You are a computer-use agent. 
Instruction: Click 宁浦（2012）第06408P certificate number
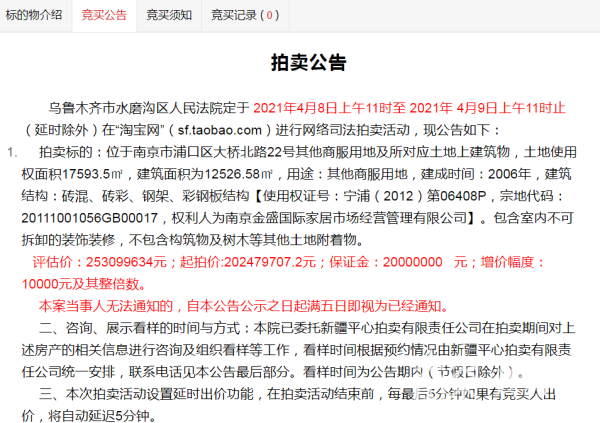[x=415, y=196]
